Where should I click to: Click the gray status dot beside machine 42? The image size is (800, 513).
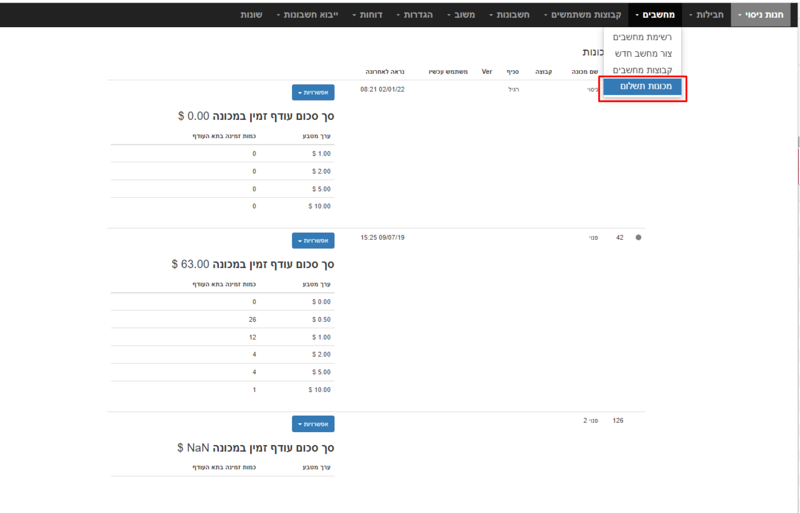tap(638, 237)
